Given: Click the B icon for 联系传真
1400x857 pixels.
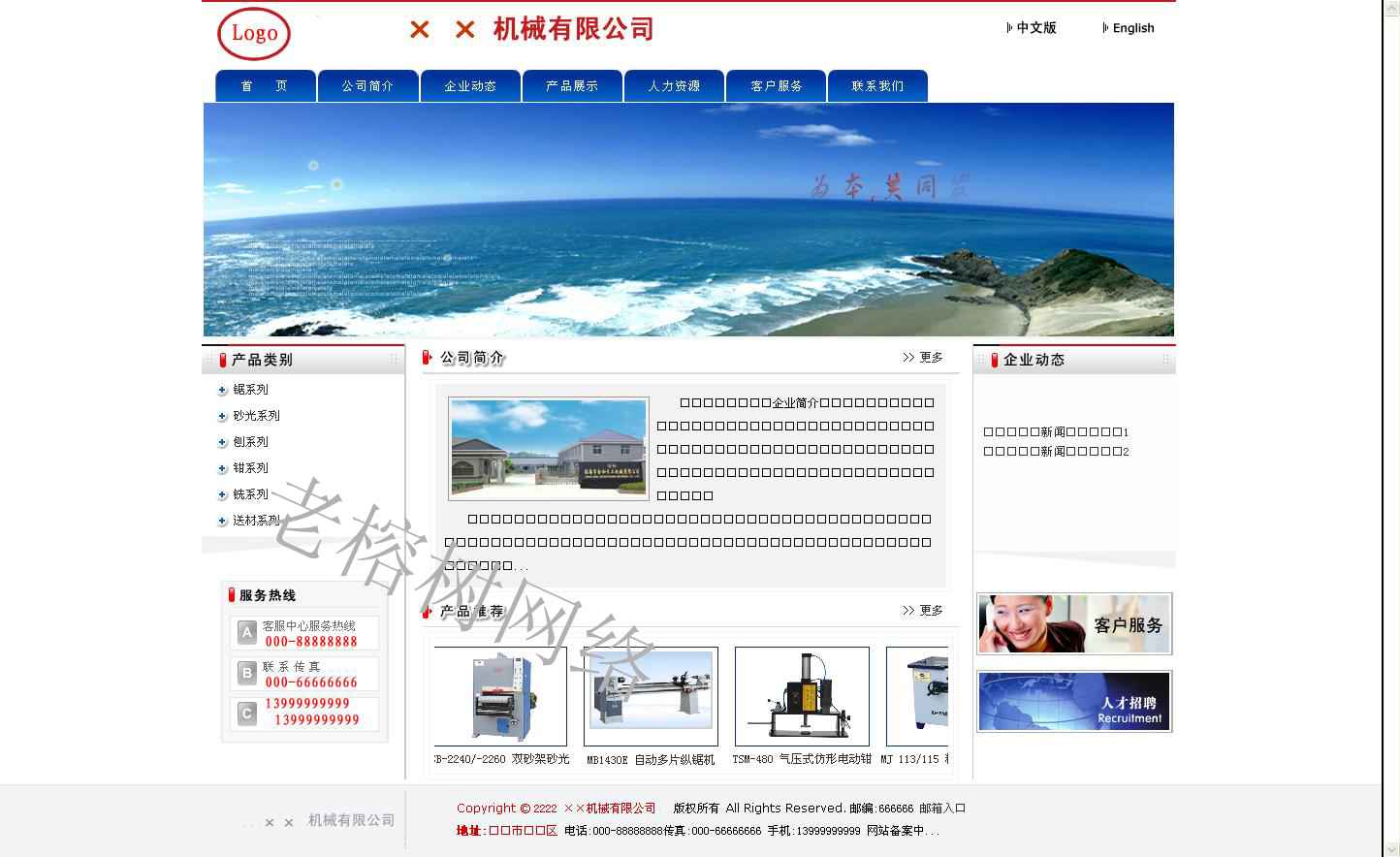Looking at the screenshot, I should pos(247,673).
